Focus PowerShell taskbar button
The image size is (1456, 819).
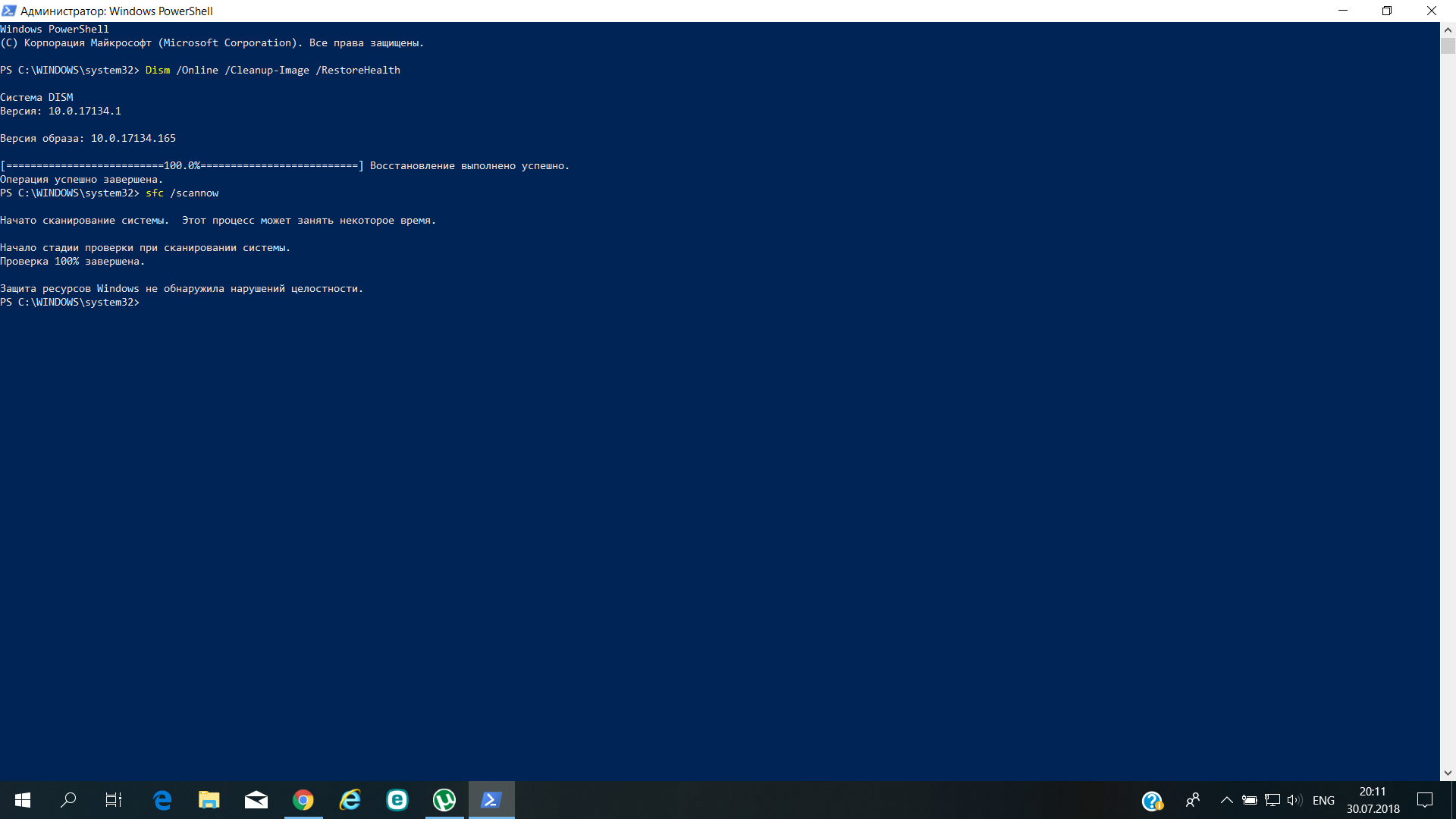tap(491, 800)
